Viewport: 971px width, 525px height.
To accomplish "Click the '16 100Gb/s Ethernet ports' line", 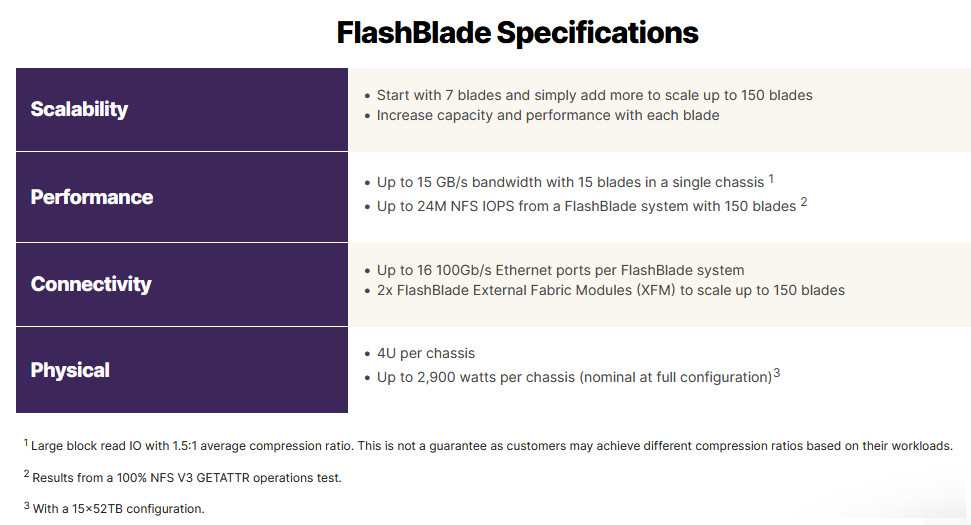I will [x=560, y=271].
